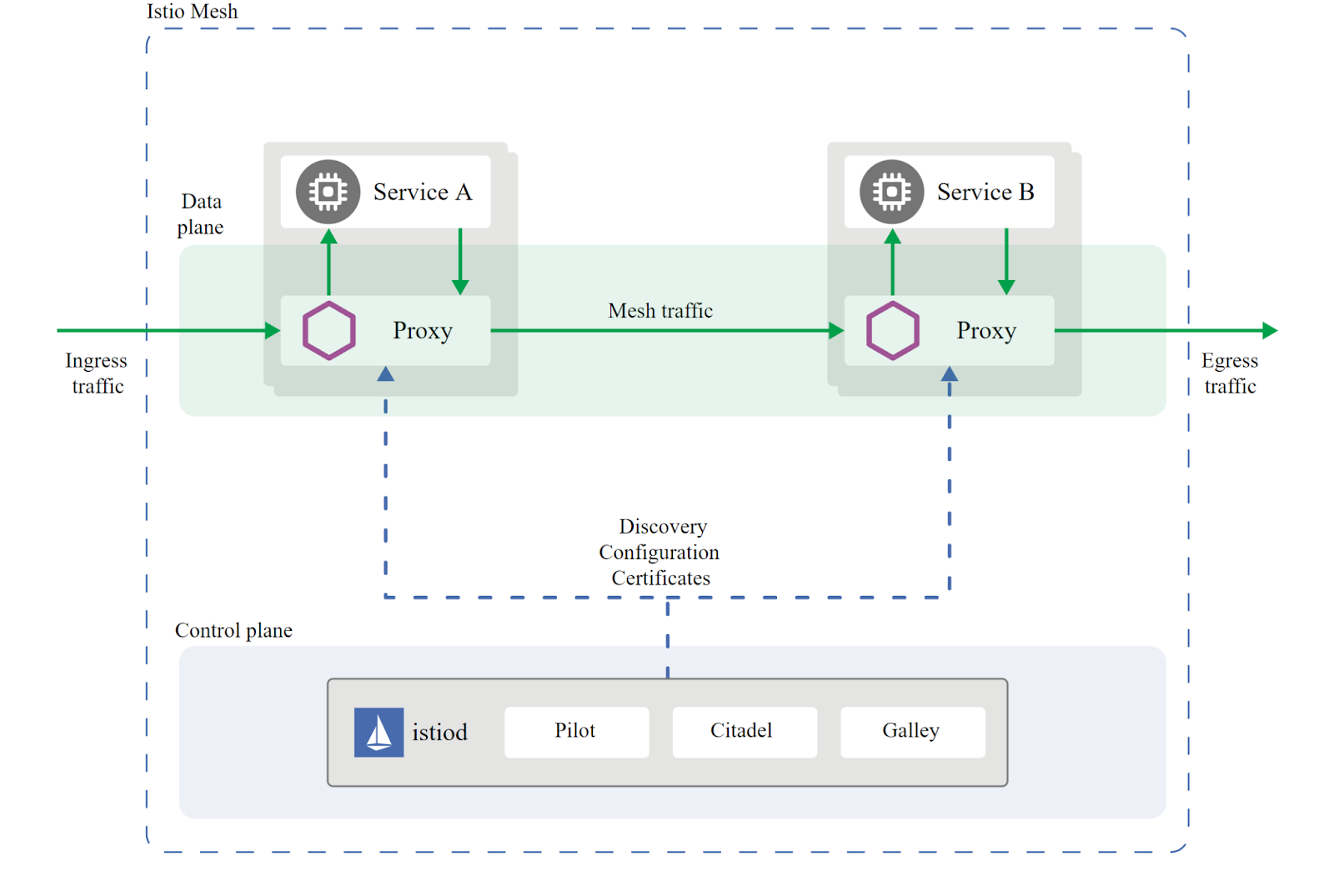Click the Egress traffic label

pyautogui.click(x=1230, y=373)
